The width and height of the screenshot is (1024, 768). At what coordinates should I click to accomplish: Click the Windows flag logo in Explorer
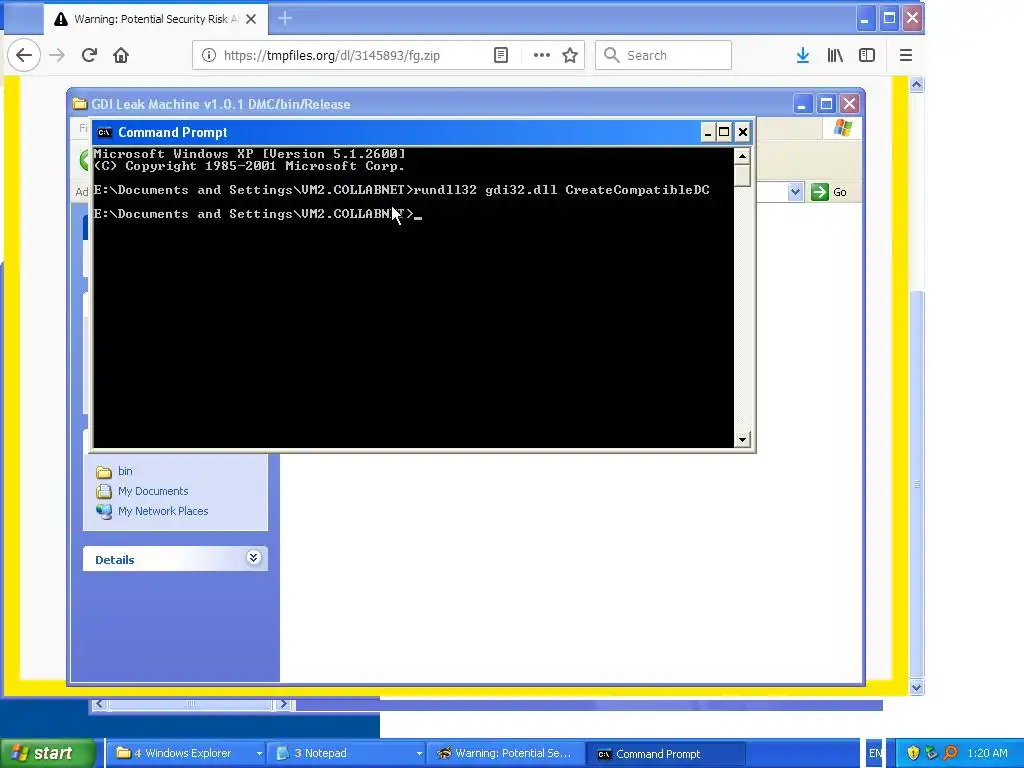842,128
